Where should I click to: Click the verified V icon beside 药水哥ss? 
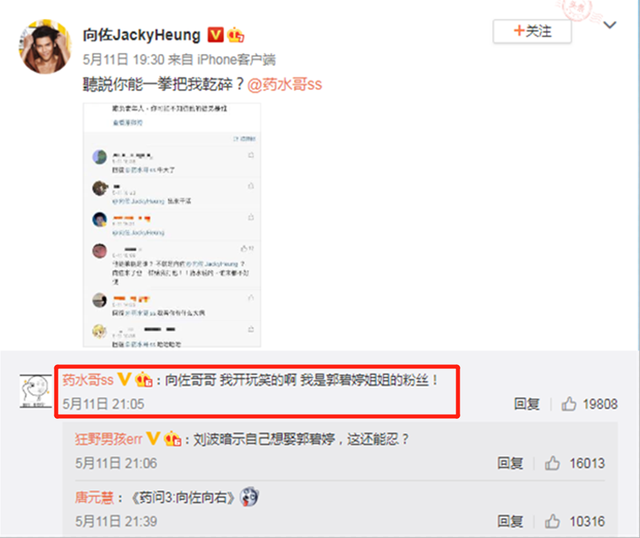124,380
